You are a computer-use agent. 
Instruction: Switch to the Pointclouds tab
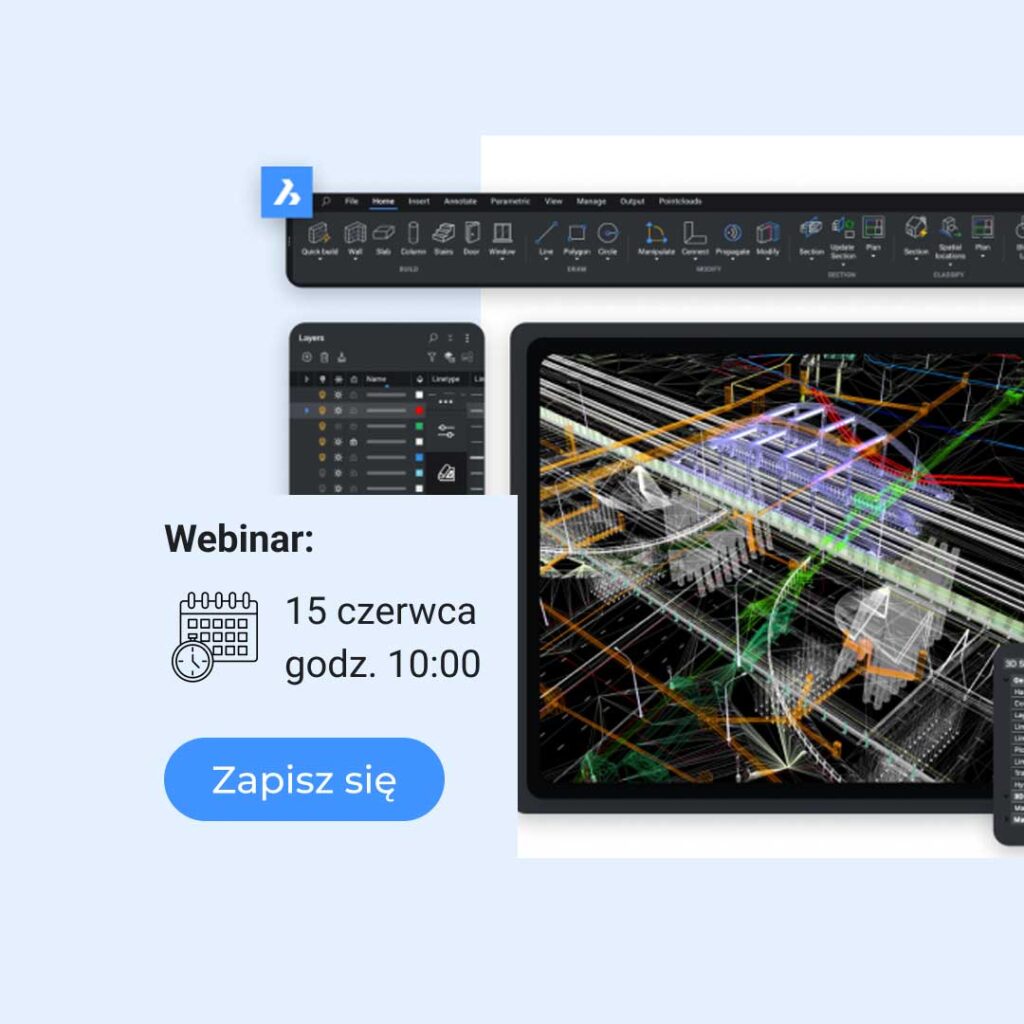[680, 201]
